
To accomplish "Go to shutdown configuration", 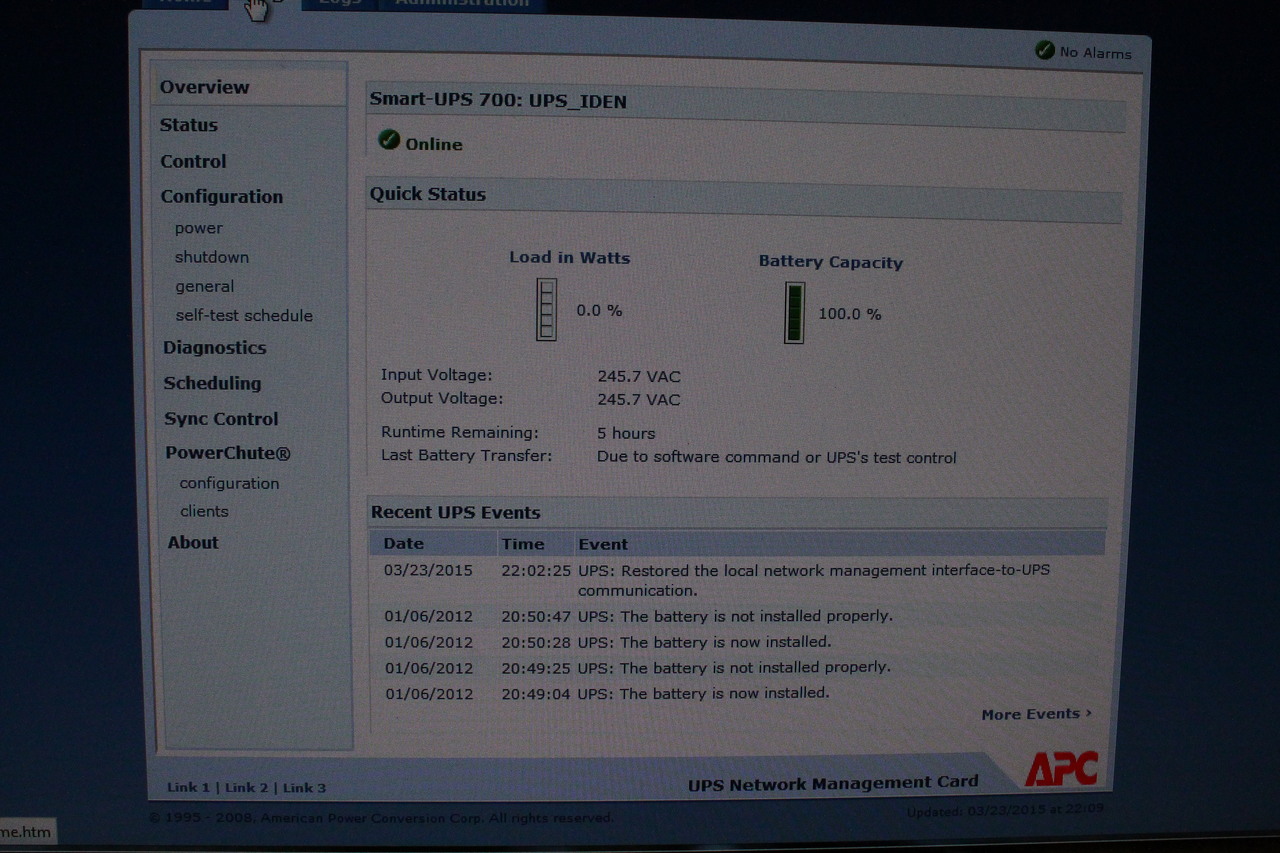I will [x=212, y=257].
